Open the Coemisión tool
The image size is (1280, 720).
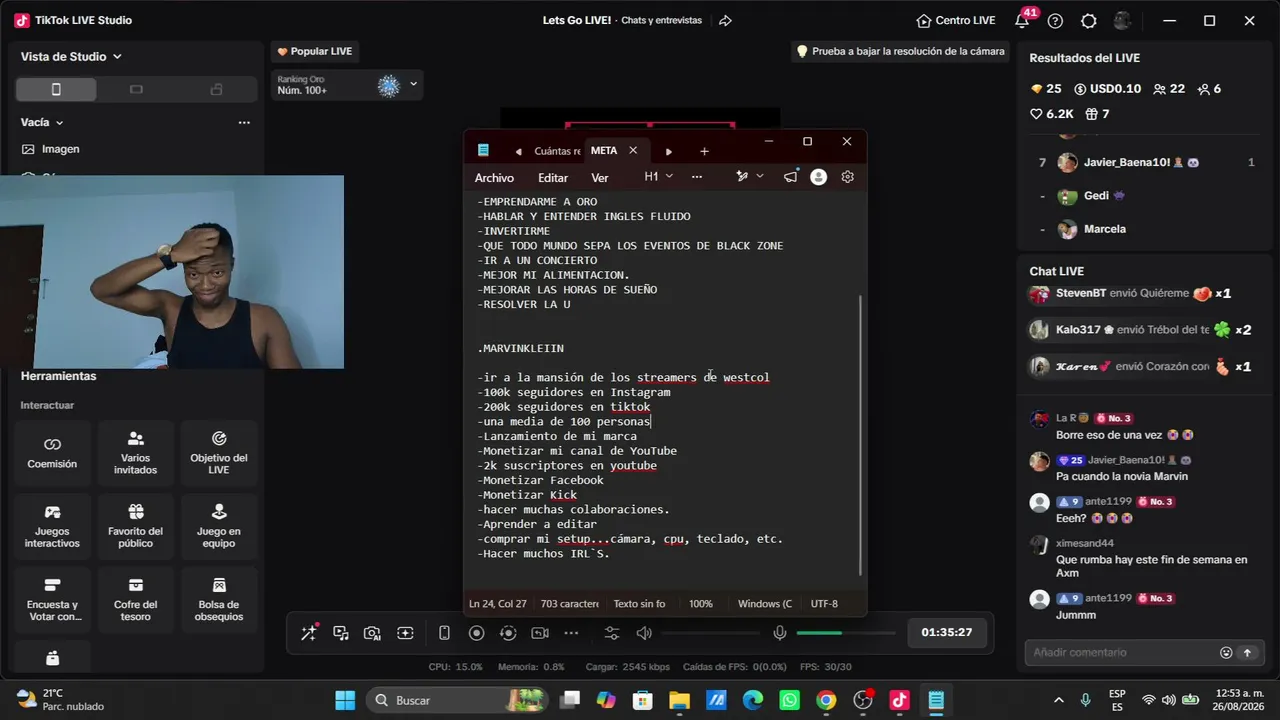(x=52, y=453)
